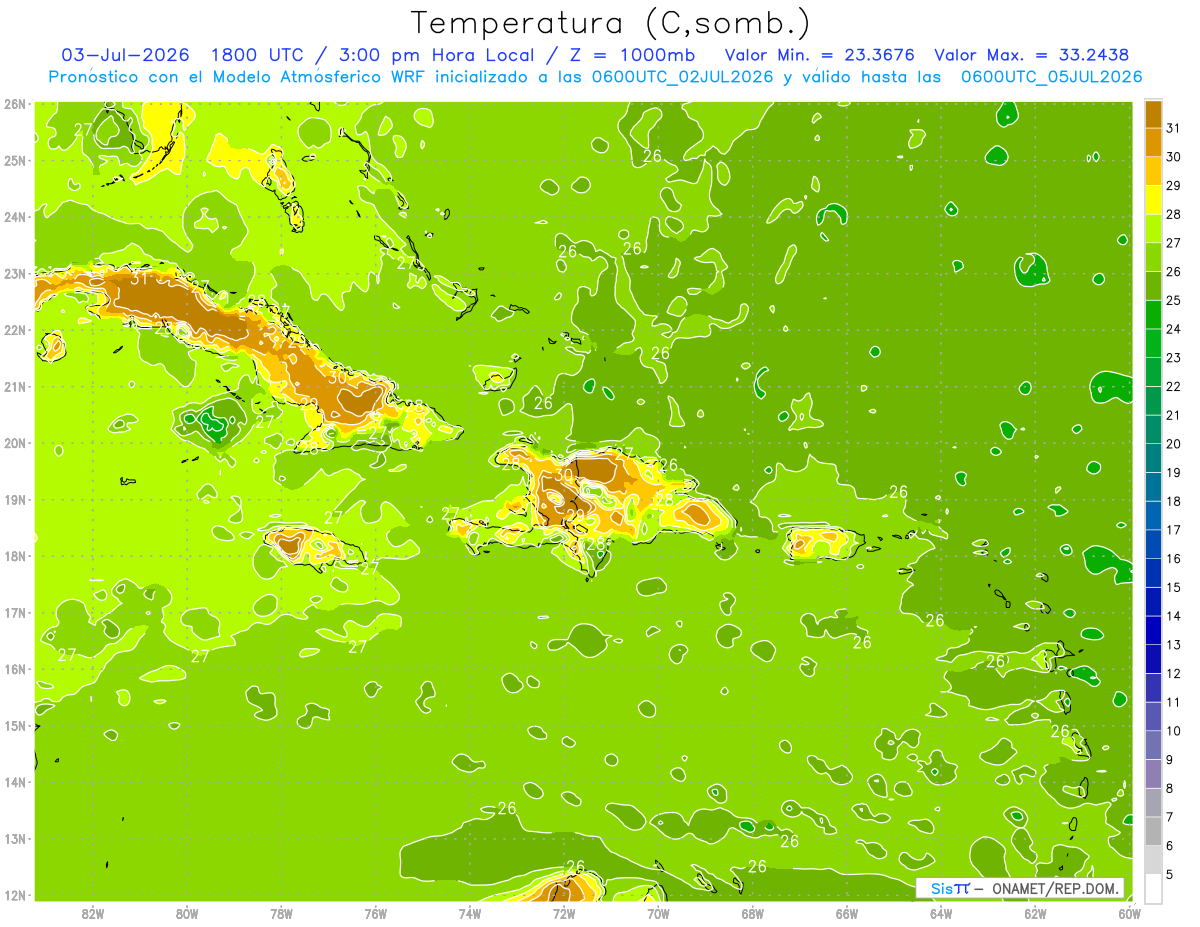This screenshot has height=927, width=1200.
Task: Click the "64W" longitude axis label
Action: 941,913
